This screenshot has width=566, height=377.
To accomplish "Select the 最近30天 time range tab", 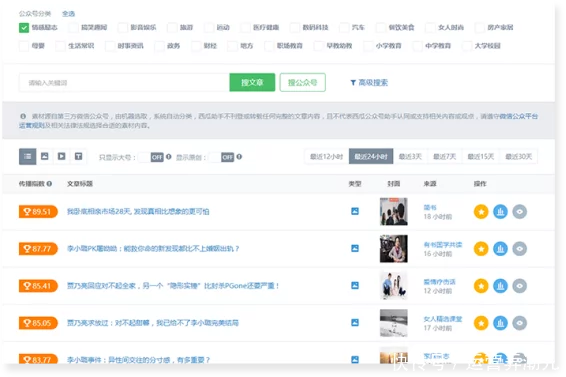I will coord(518,156).
